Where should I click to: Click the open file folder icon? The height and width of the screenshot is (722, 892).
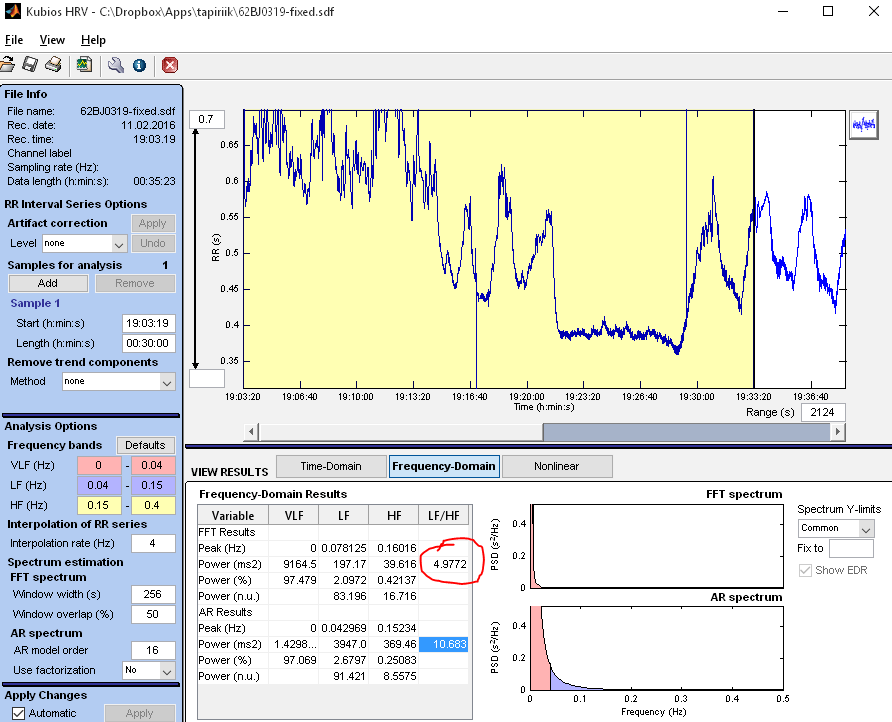click(8, 65)
